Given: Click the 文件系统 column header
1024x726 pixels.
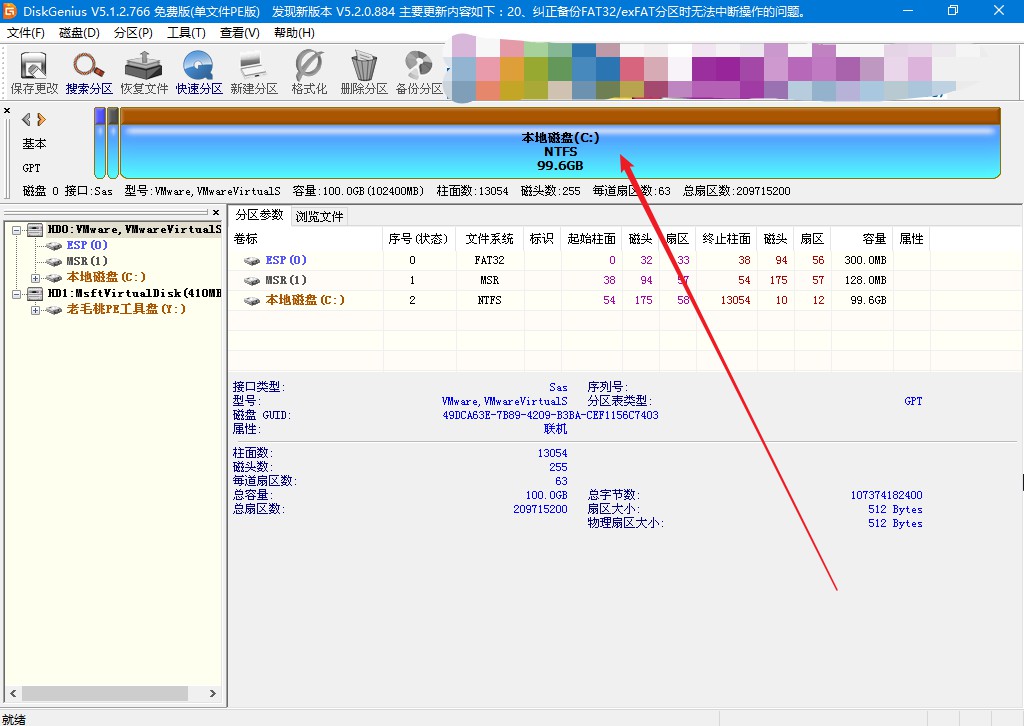Looking at the screenshot, I should 490,239.
